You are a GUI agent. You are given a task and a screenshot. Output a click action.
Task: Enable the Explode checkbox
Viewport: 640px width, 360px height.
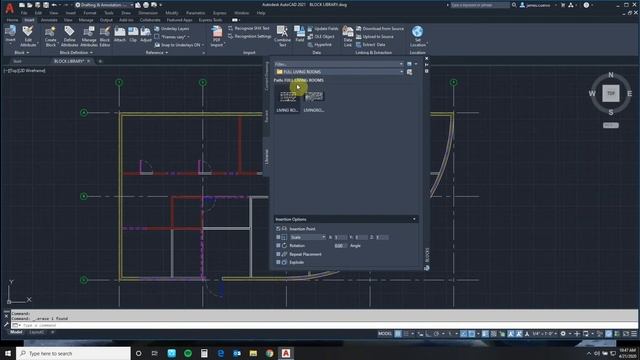click(278, 262)
